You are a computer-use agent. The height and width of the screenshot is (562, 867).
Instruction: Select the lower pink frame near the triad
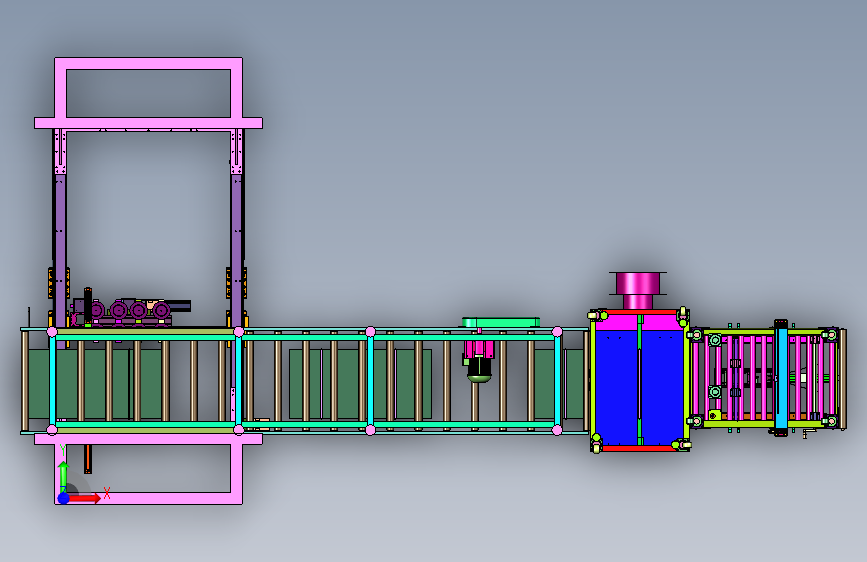click(x=148, y=469)
